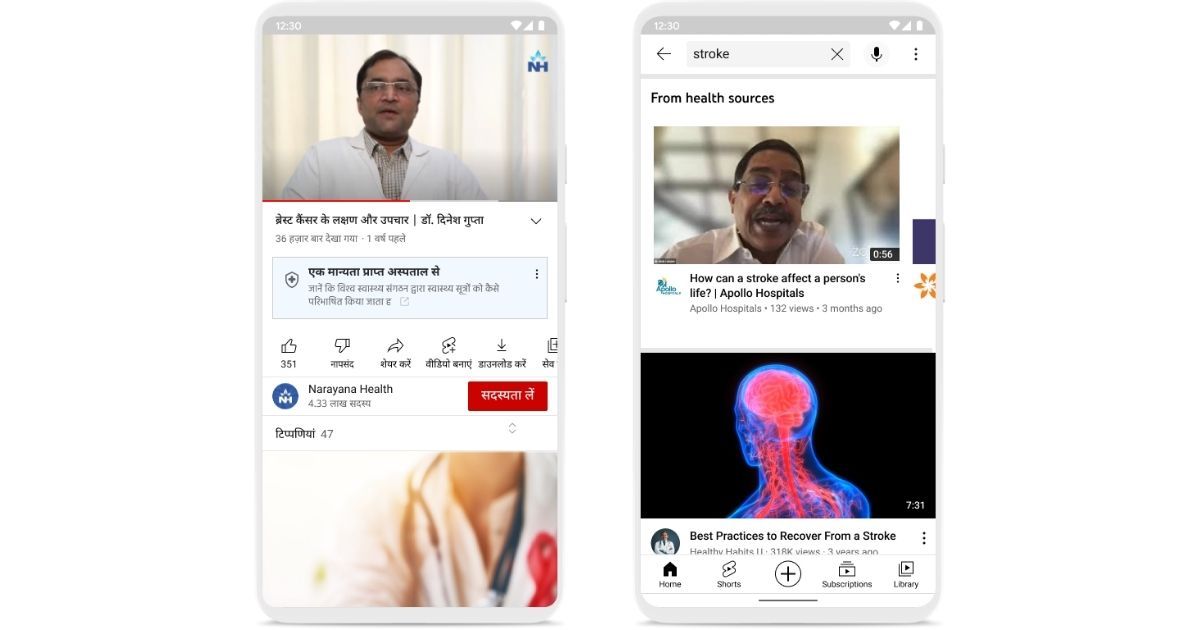Image resolution: width=1200 pixels, height=630 pixels.
Task: Open Narayana Health channel avatar
Action: 286,396
